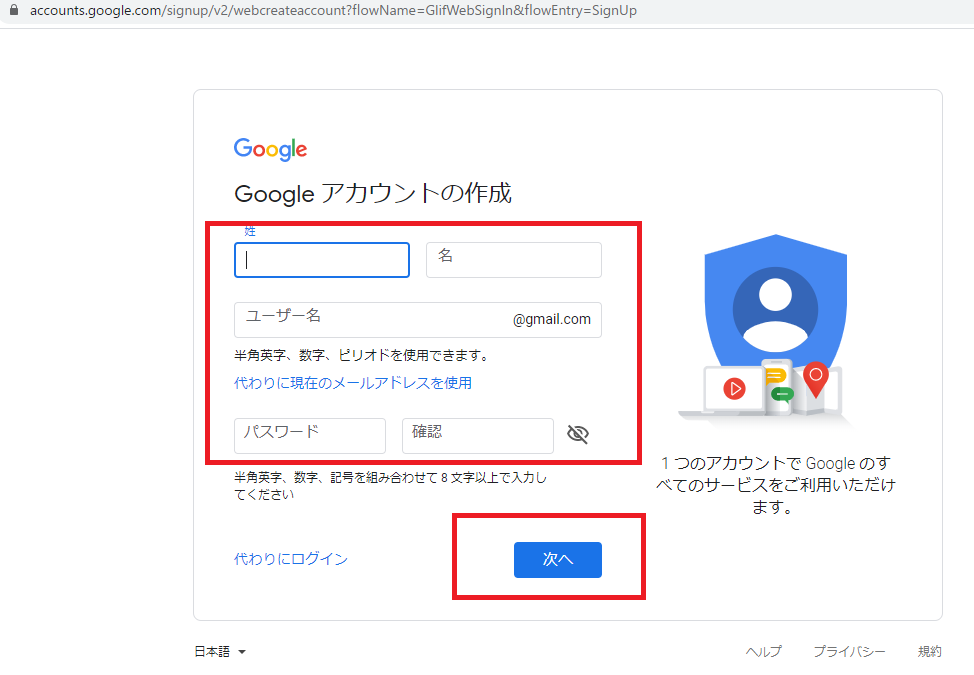This screenshot has width=974, height=675.
Task: Click the 確認 confirm password field
Action: 478,435
